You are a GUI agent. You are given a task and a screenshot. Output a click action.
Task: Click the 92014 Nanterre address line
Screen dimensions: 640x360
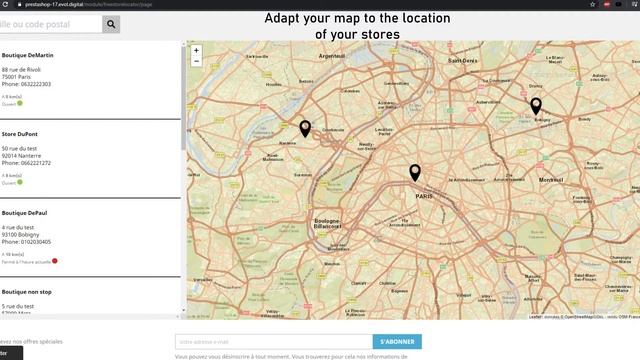[21, 156]
